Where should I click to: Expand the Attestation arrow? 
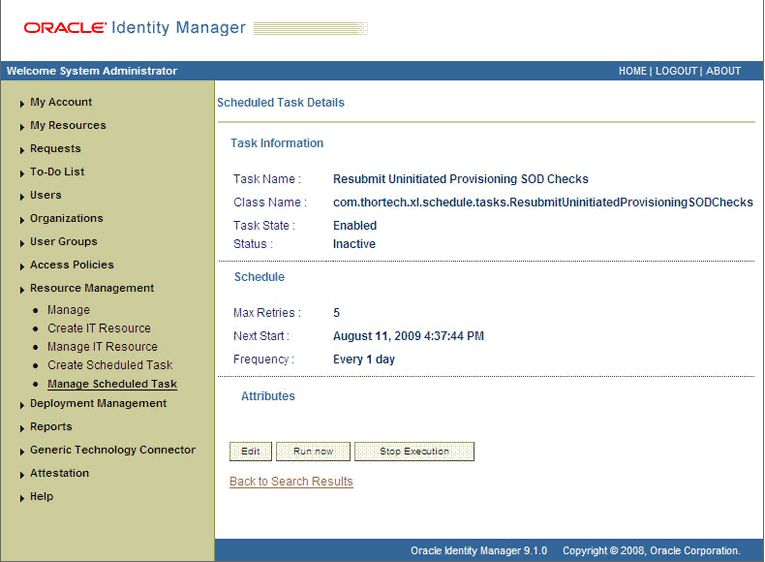[x=22, y=475]
